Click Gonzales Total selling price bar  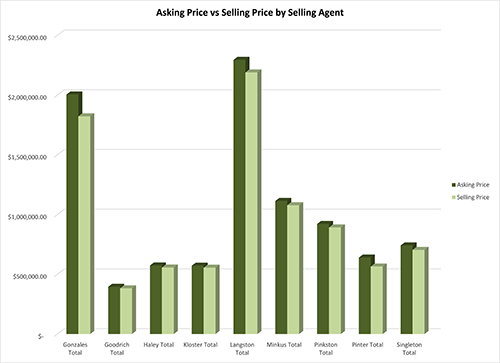85,225
